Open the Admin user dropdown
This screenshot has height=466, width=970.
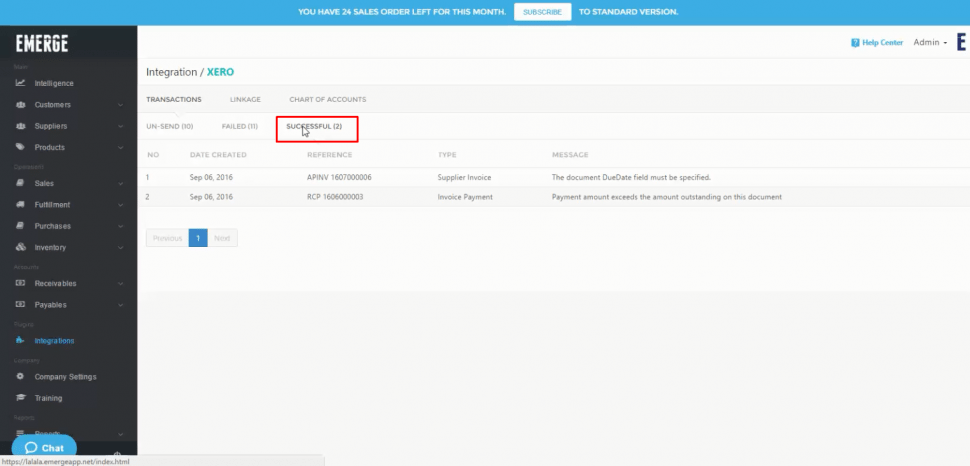point(930,43)
